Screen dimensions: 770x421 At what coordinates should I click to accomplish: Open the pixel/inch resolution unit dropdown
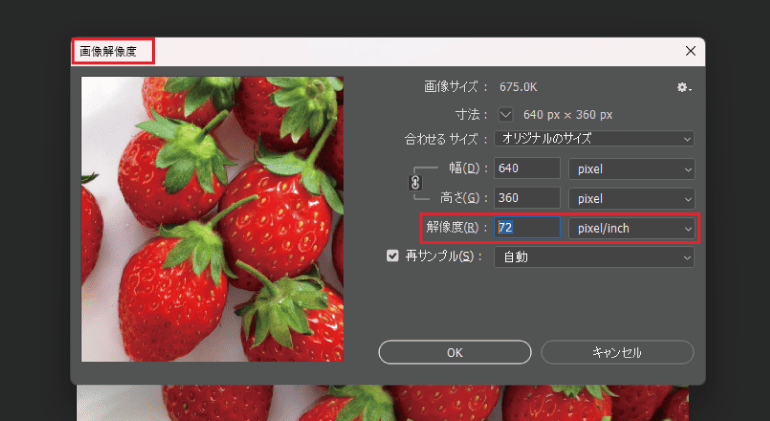tap(631, 228)
